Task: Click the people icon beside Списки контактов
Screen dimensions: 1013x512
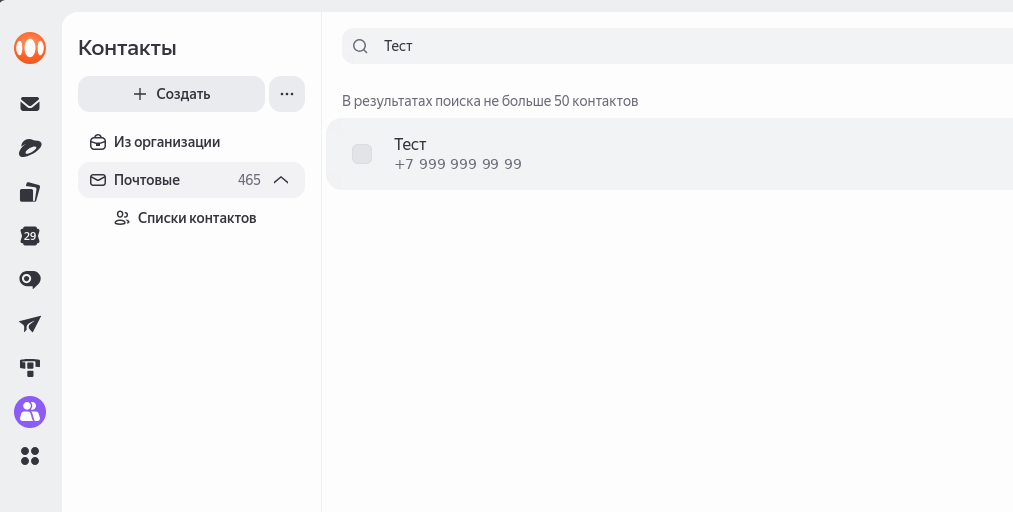Action: click(121, 218)
